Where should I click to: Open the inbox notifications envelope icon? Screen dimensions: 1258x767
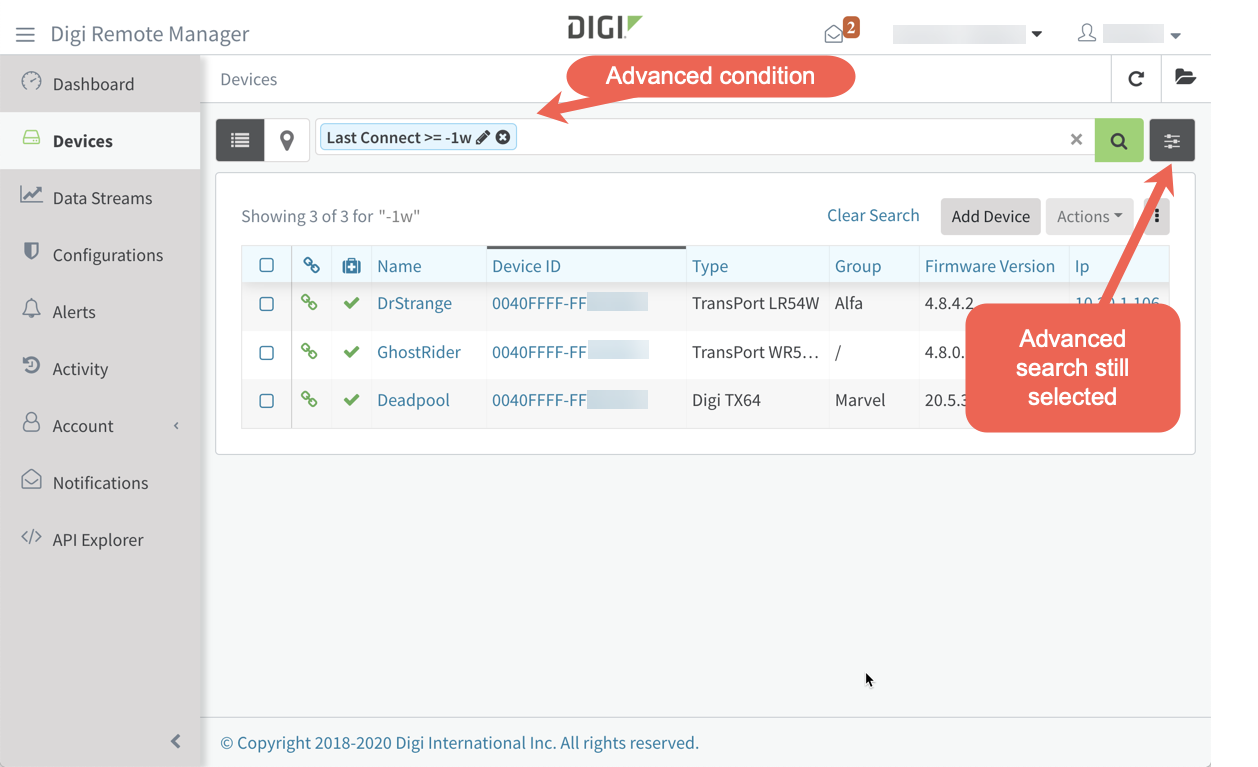tap(833, 34)
